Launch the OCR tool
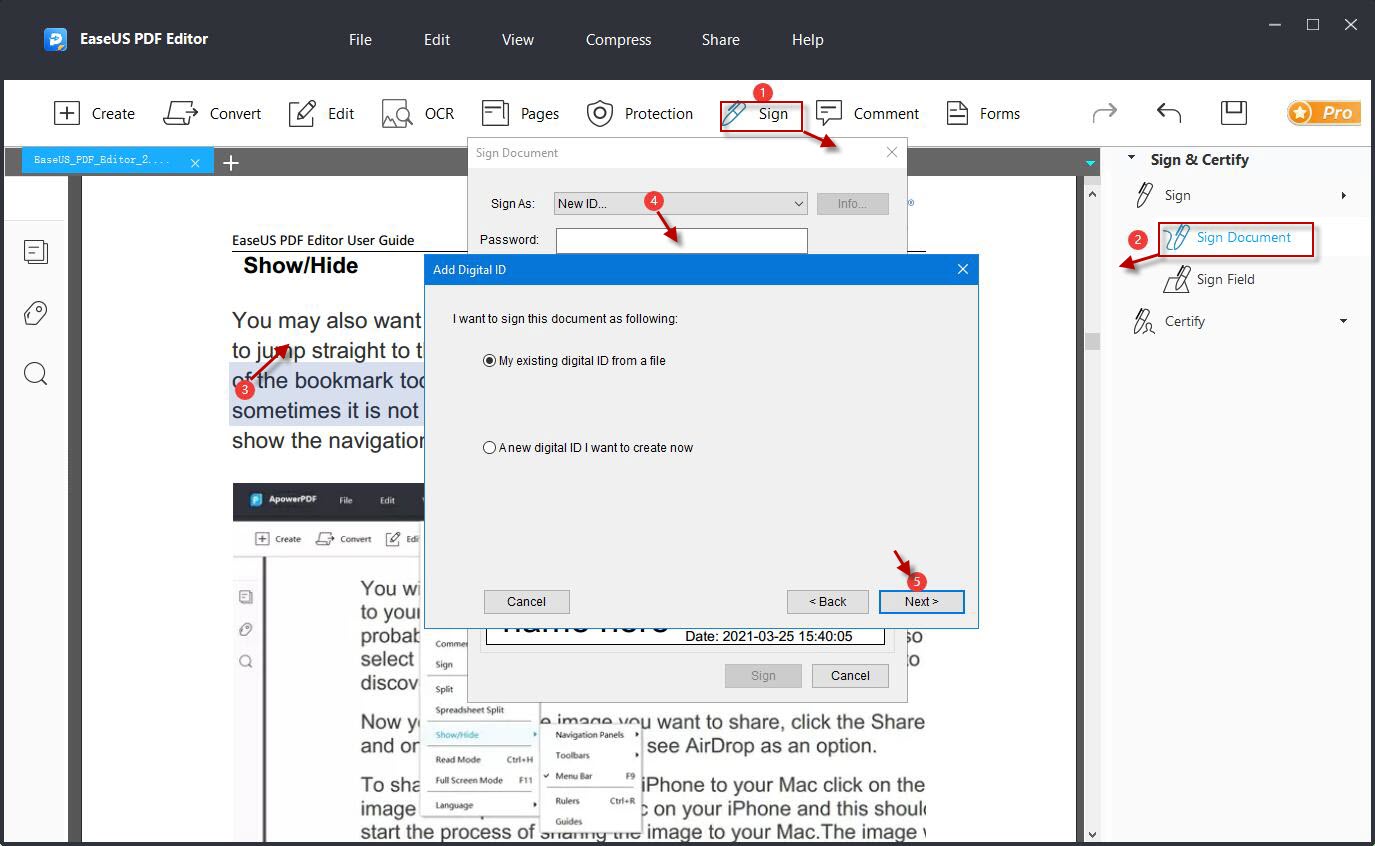Viewport: 1375px width, 846px height. tap(418, 113)
